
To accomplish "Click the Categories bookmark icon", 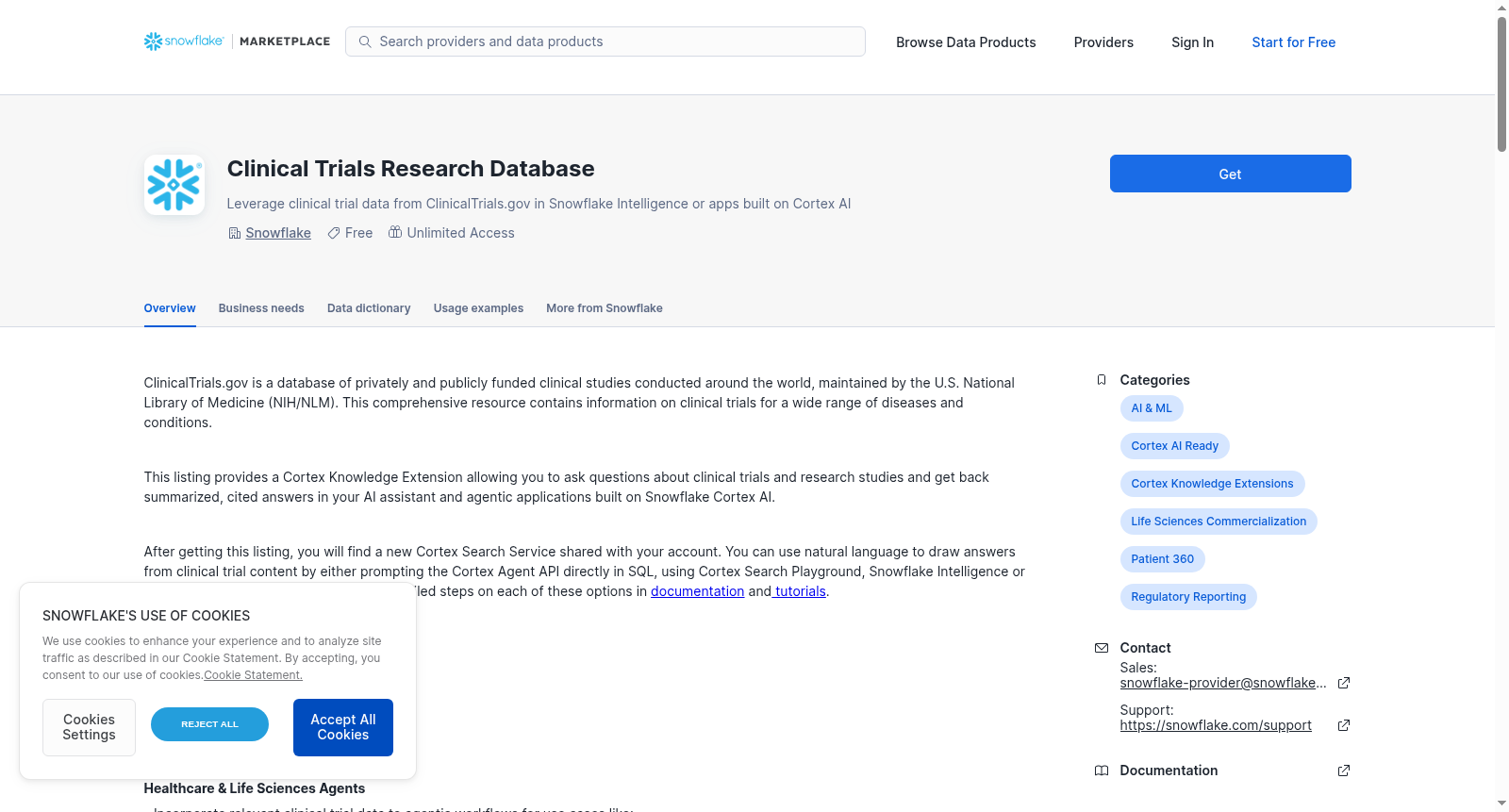I will click(x=1102, y=380).
